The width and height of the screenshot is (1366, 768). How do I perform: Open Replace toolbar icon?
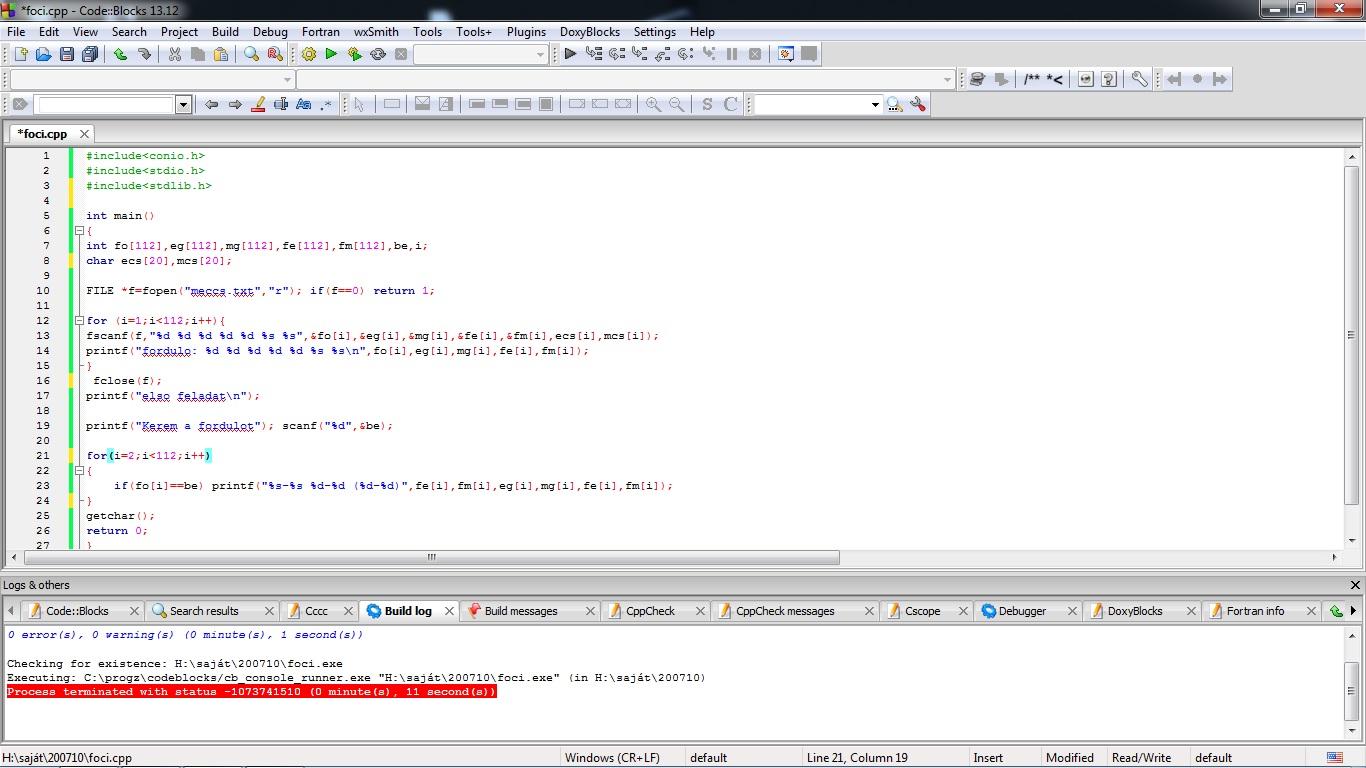[x=275, y=54]
